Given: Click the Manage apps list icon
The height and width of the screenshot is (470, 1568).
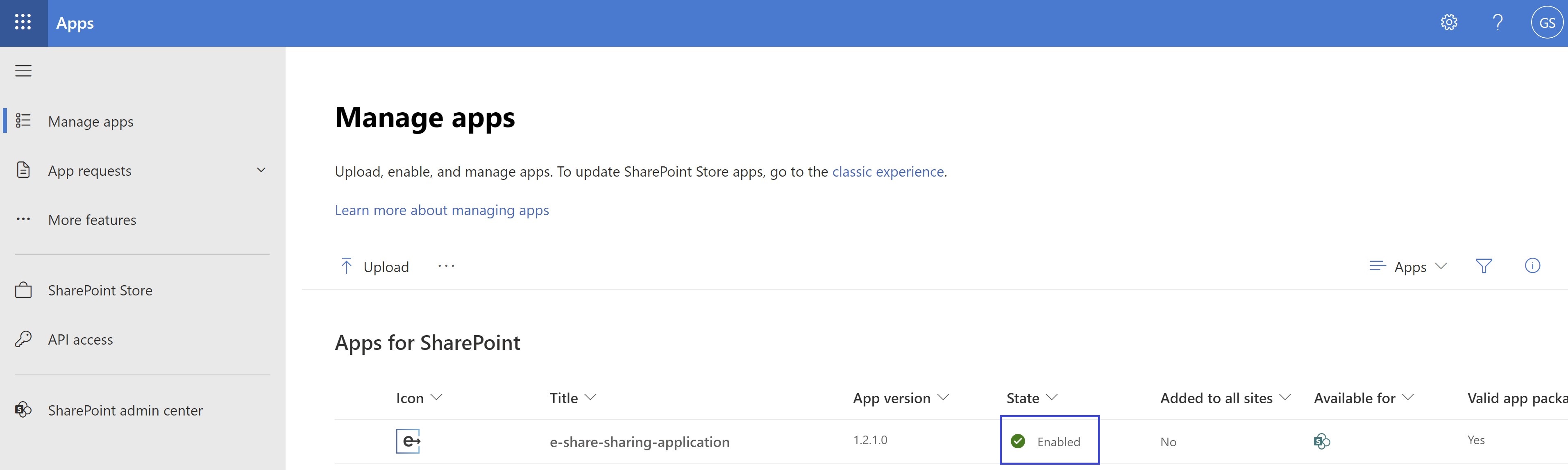Looking at the screenshot, I should coord(23,120).
